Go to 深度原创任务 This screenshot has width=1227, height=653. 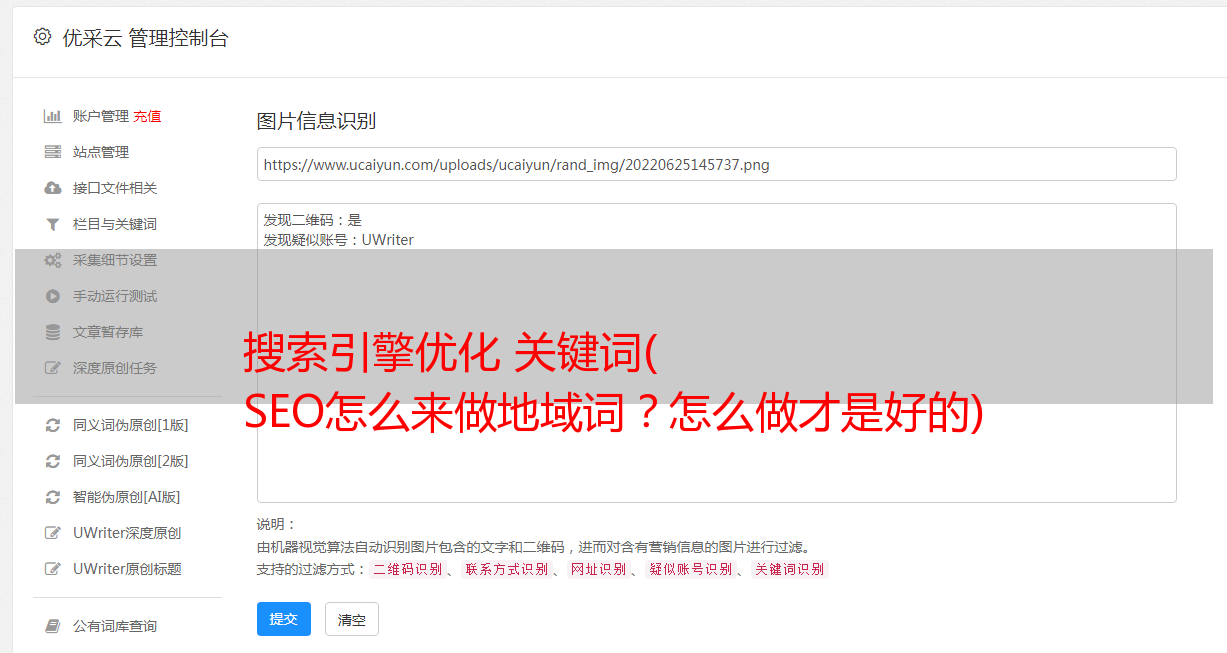coord(115,368)
